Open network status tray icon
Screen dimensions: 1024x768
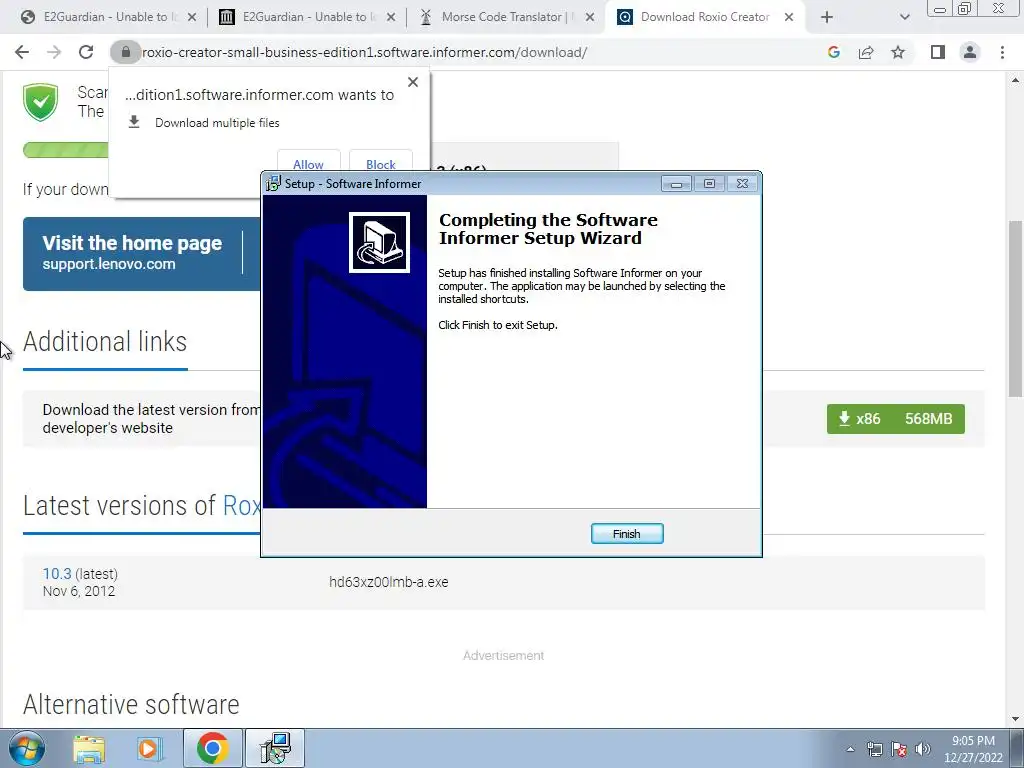pyautogui.click(x=874, y=749)
